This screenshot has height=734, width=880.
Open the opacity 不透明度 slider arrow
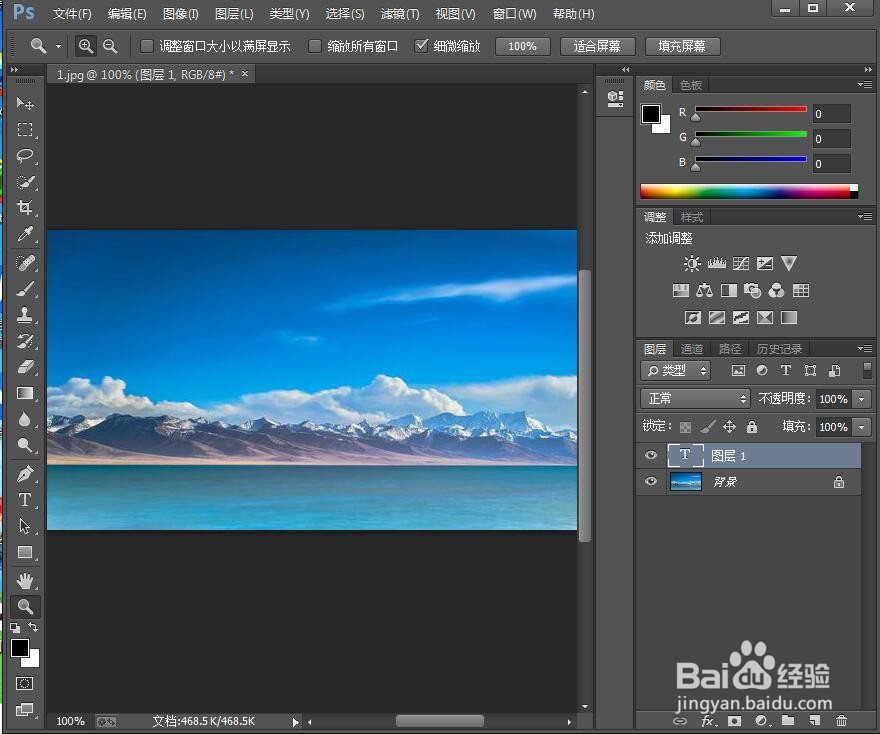tap(862, 399)
